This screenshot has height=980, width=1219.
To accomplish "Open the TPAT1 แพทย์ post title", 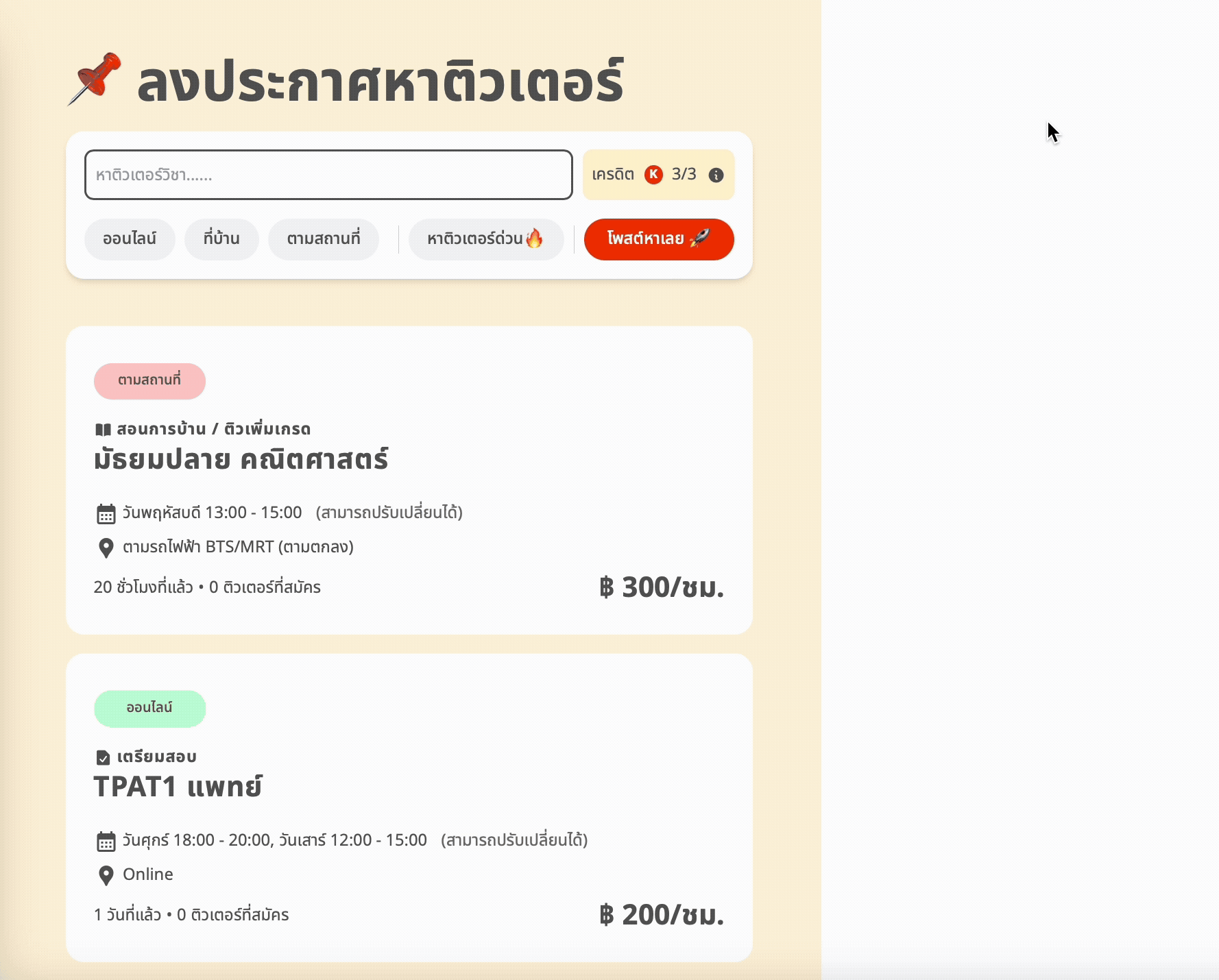I will point(178,787).
